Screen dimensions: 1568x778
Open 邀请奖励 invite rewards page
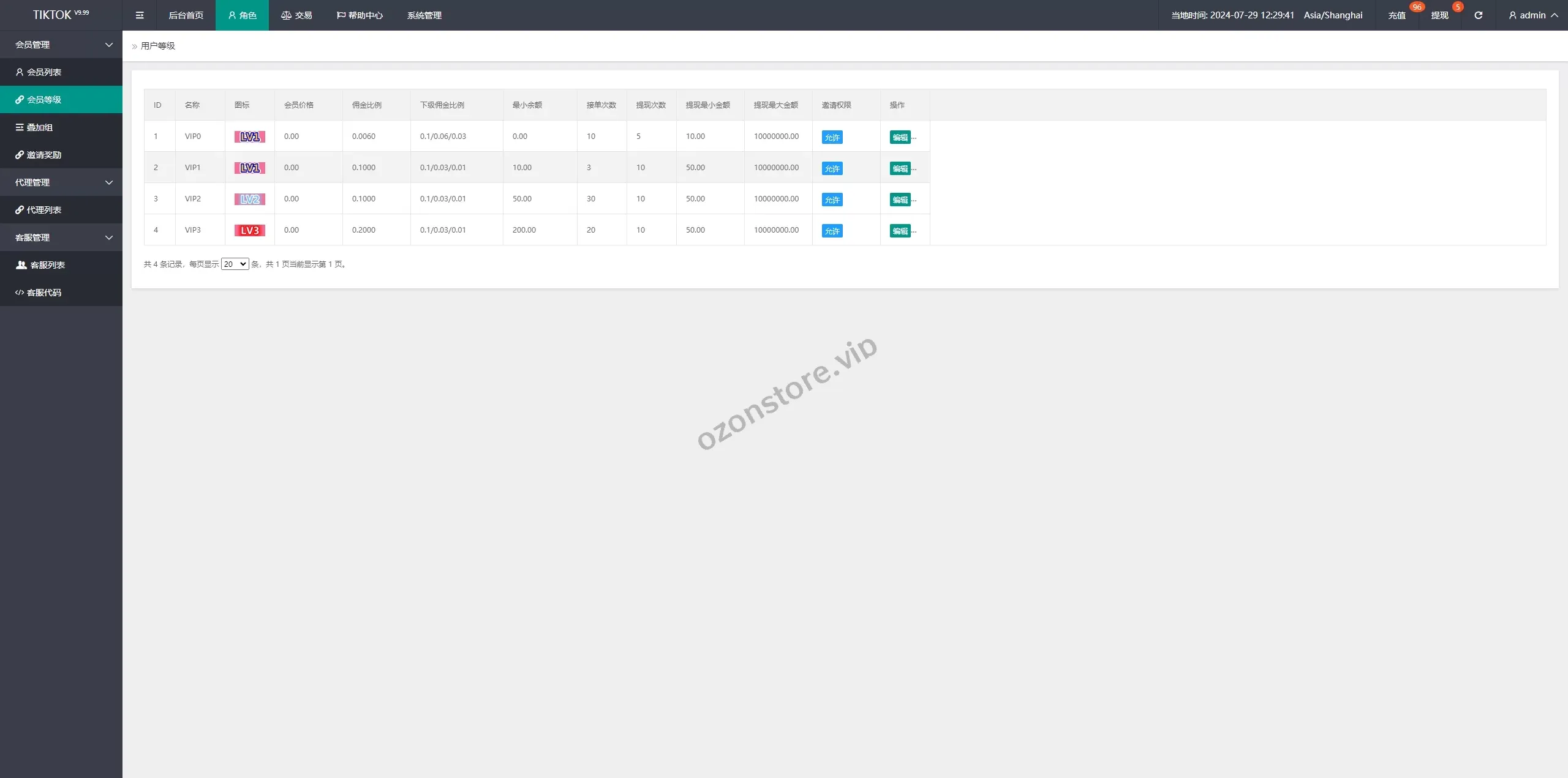coord(43,155)
